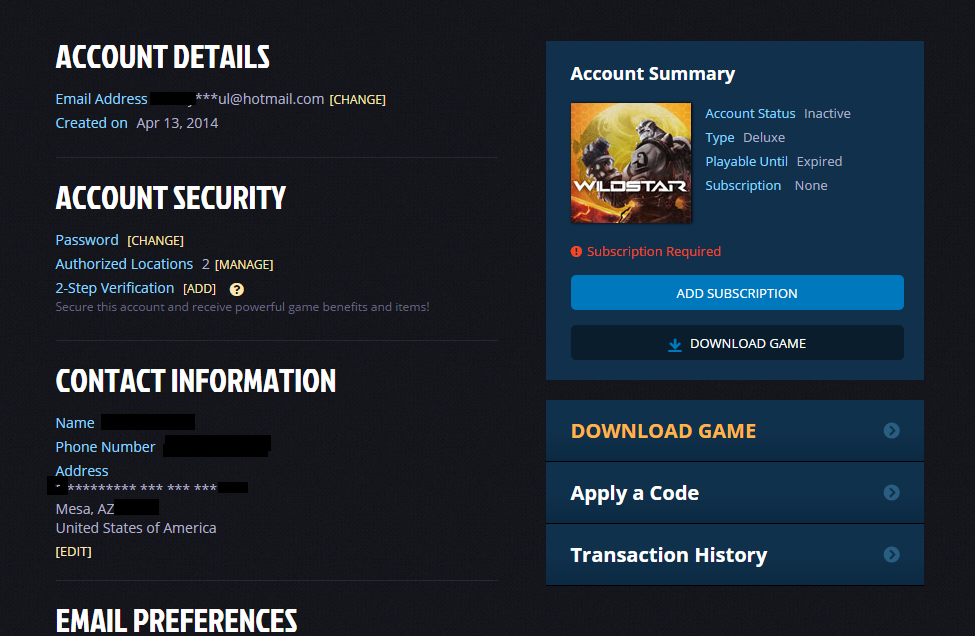
Task: Click the Account Status Inactive value
Action: coord(827,114)
